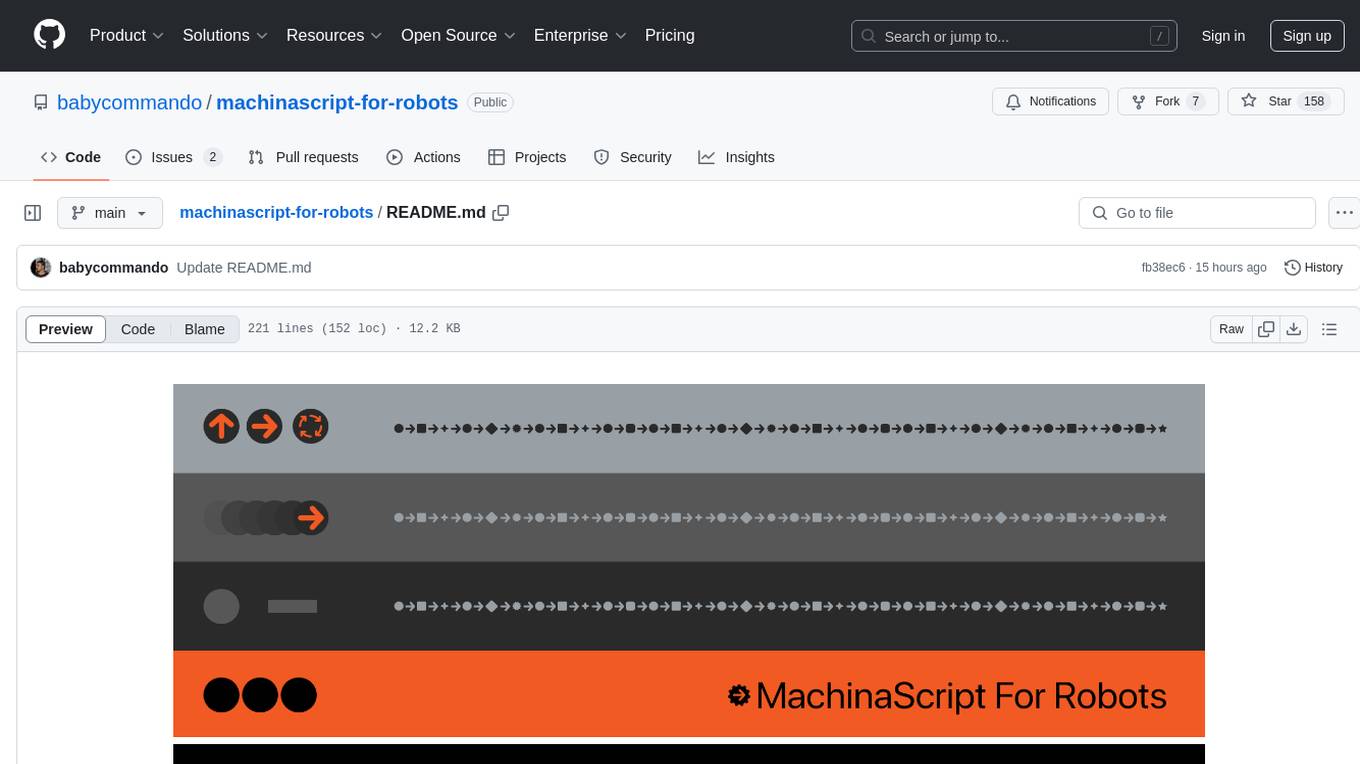Select the Blame view
Viewport: 1360px width, 764px height.
click(x=205, y=329)
